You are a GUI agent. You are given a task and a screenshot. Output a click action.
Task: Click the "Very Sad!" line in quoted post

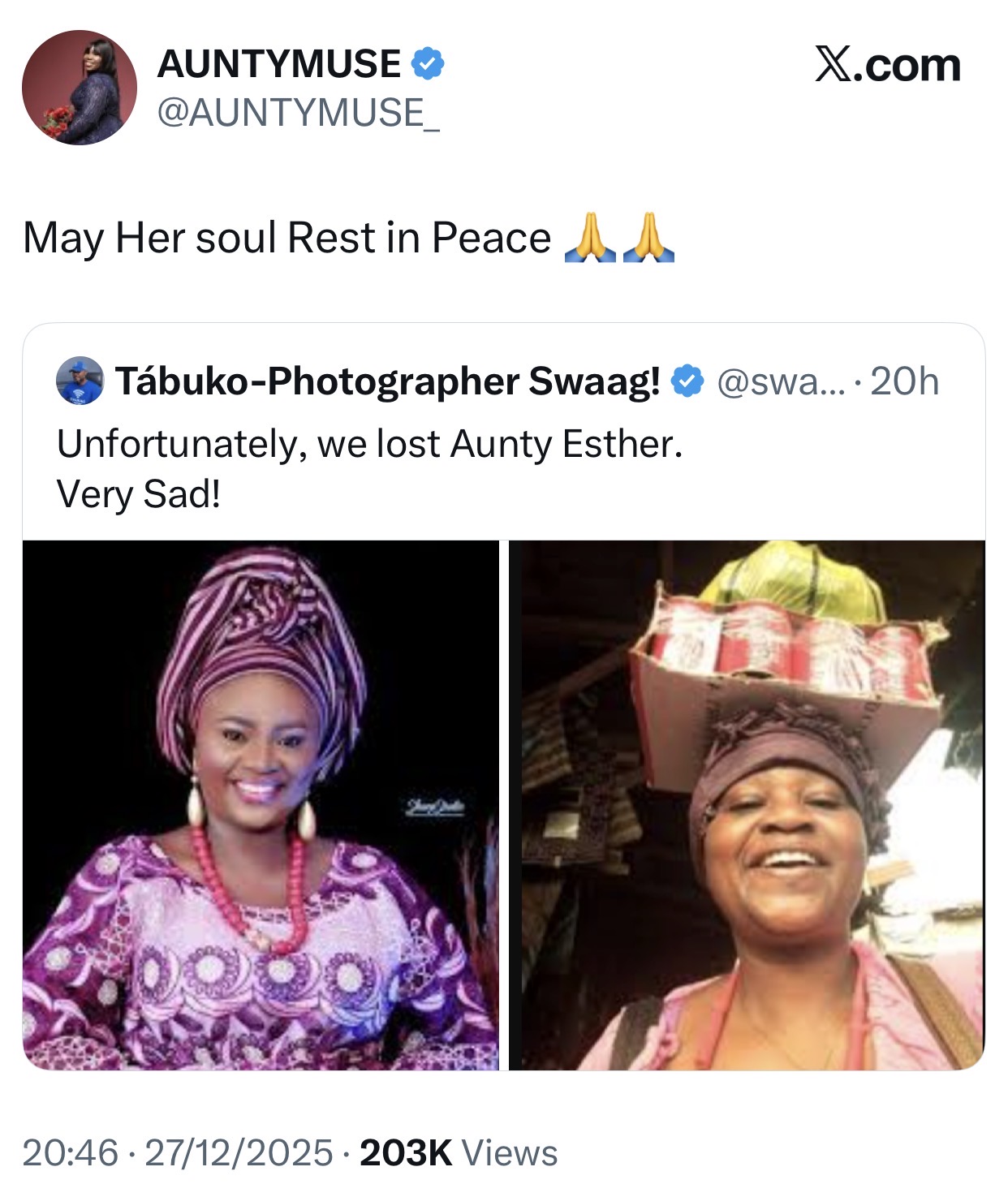[x=139, y=493]
